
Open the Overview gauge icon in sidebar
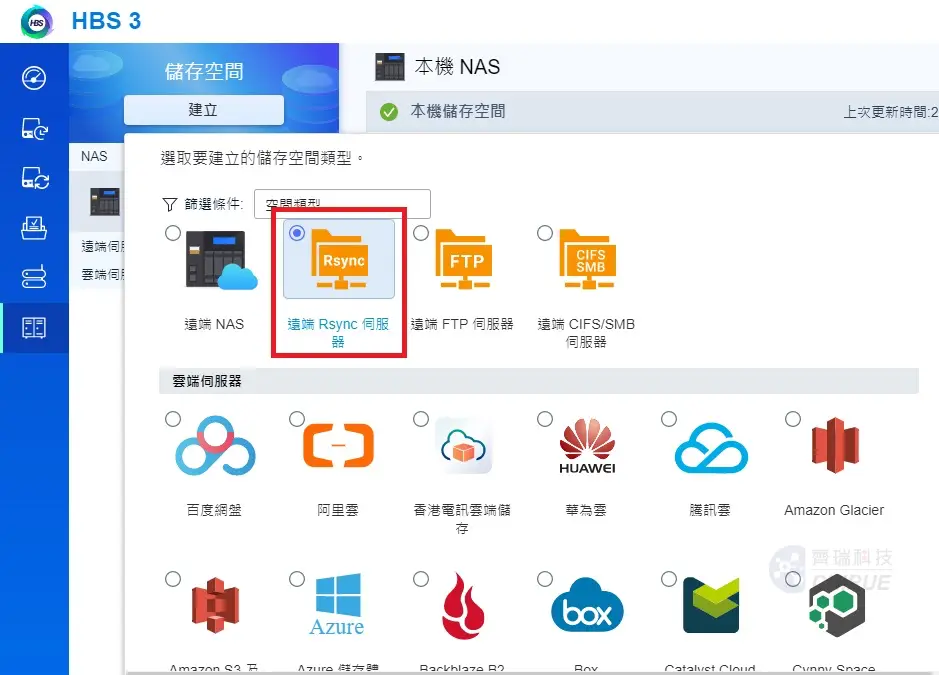coord(34,78)
